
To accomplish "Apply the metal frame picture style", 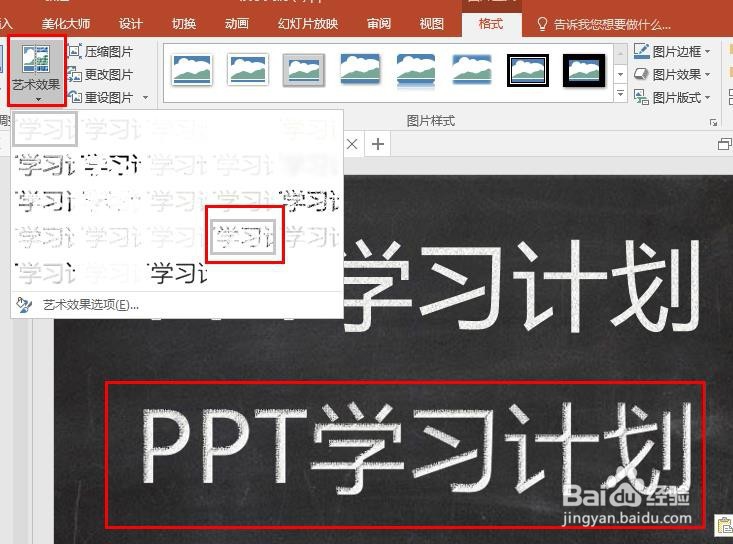I will (x=304, y=70).
